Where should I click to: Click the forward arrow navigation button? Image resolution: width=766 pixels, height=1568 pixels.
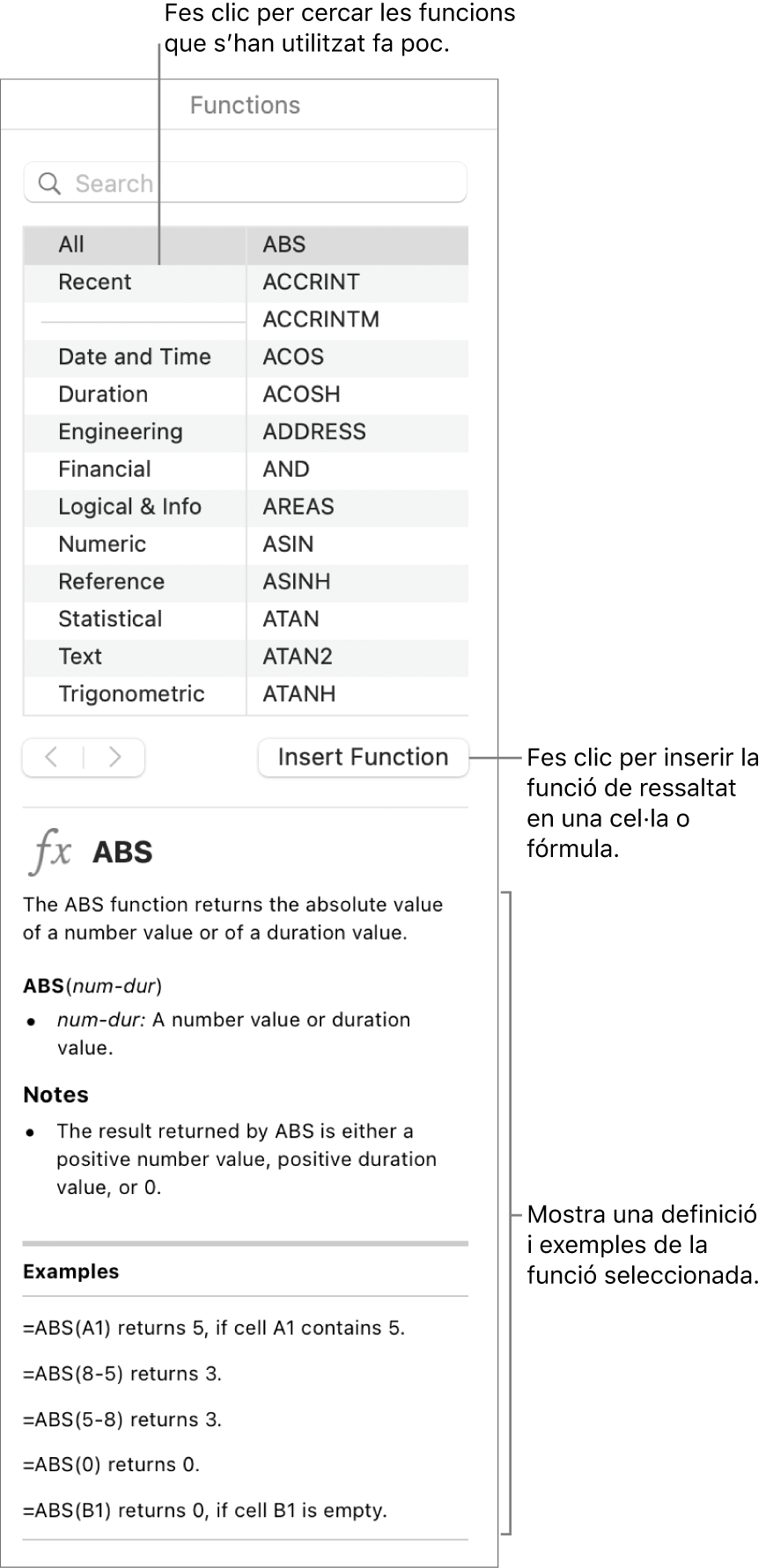coord(114,758)
